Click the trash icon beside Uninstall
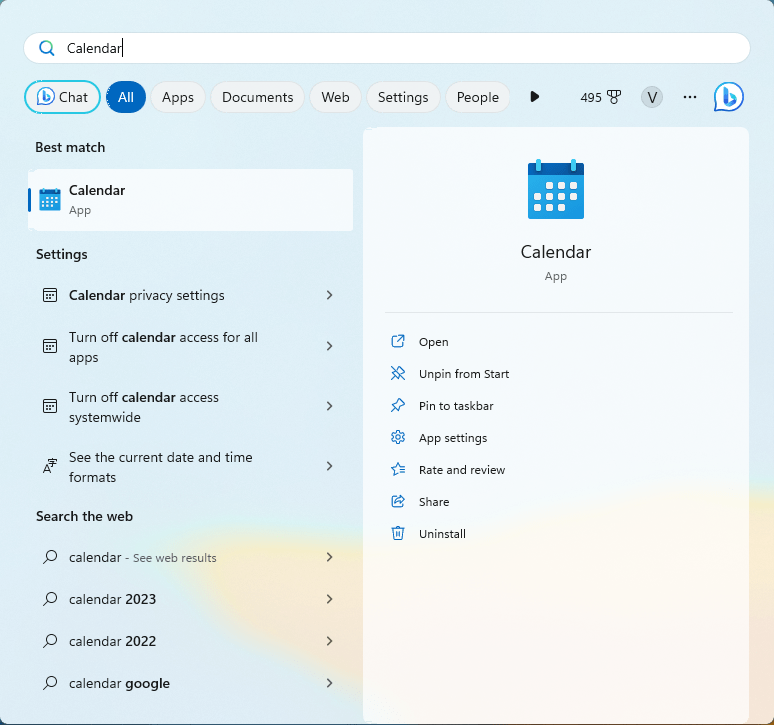Viewport: 774px width, 725px height. pos(398,534)
